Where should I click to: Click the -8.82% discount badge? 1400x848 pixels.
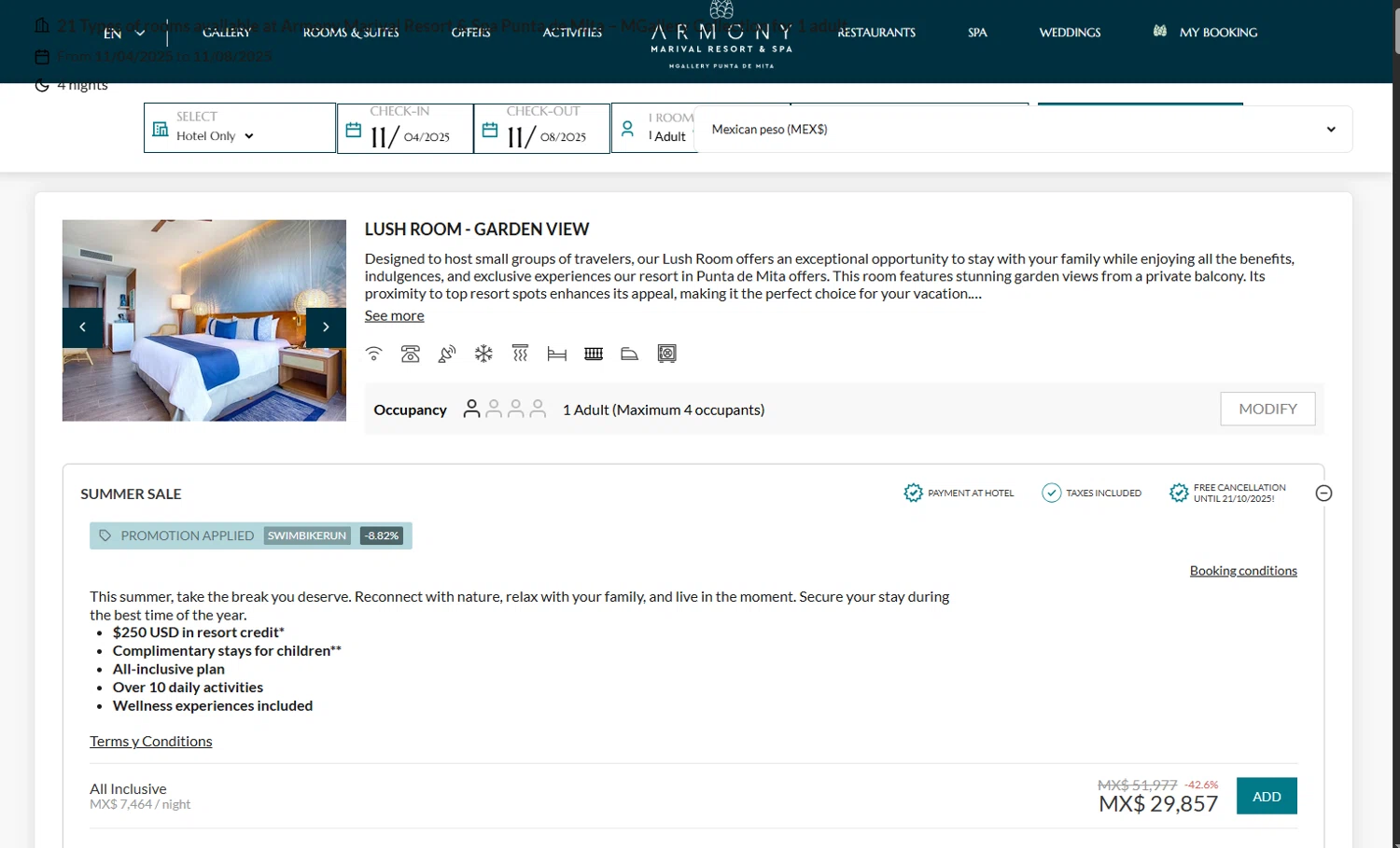[x=382, y=535]
